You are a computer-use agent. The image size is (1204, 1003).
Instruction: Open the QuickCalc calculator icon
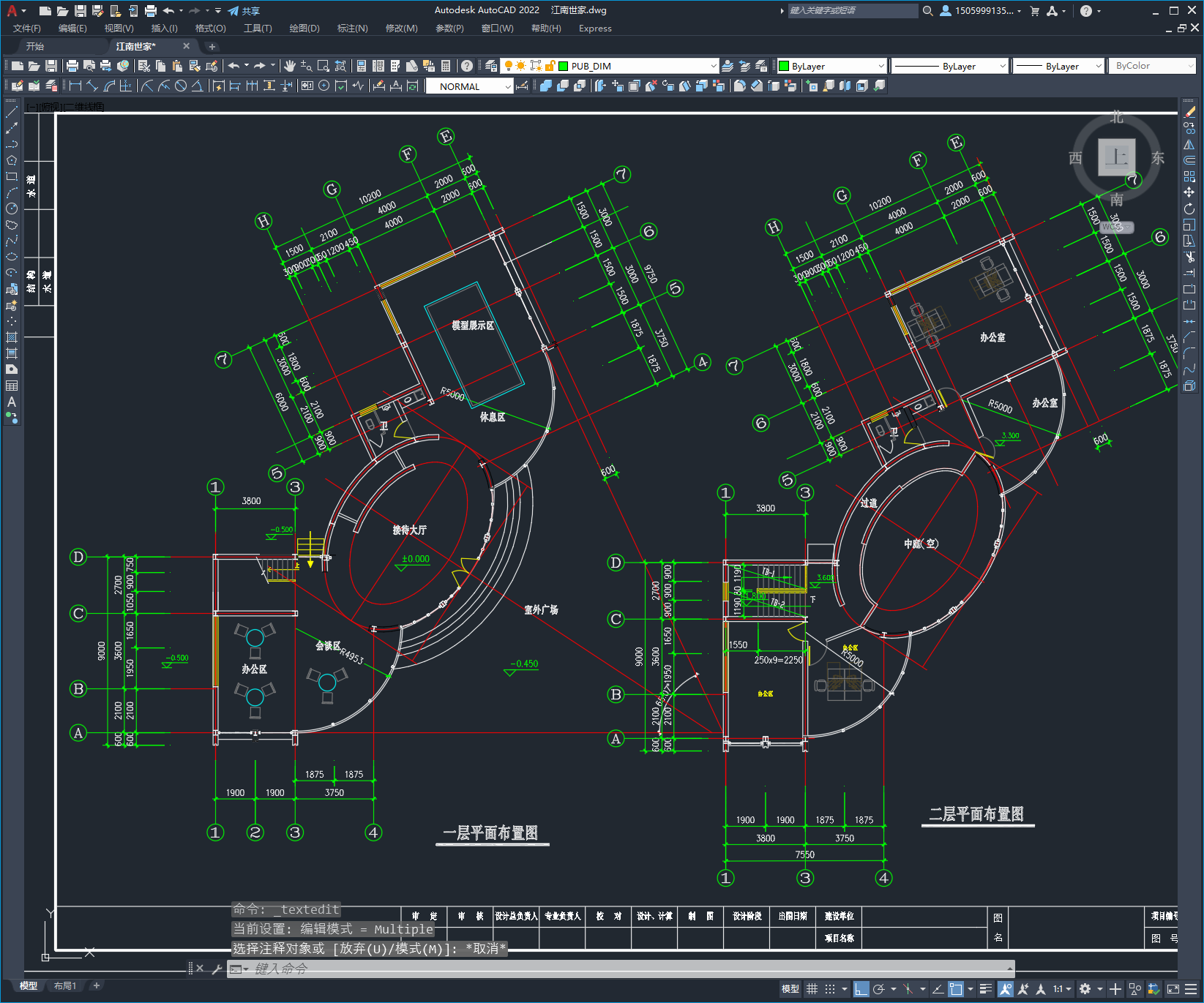[446, 66]
